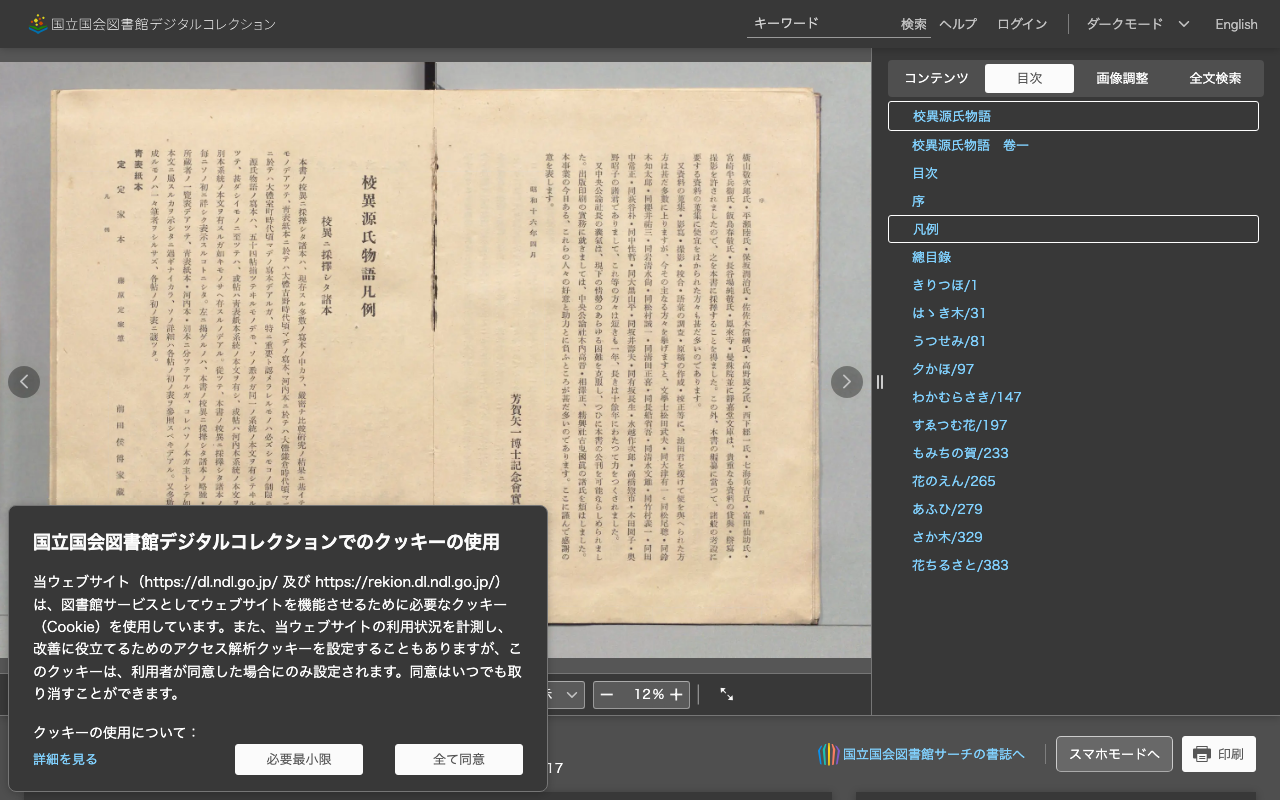Switch to the 画像調整 tab
The height and width of the screenshot is (800, 1280).
click(1122, 78)
